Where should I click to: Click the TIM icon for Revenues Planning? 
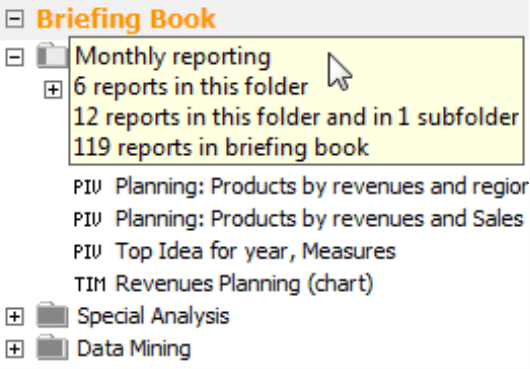pos(90,284)
